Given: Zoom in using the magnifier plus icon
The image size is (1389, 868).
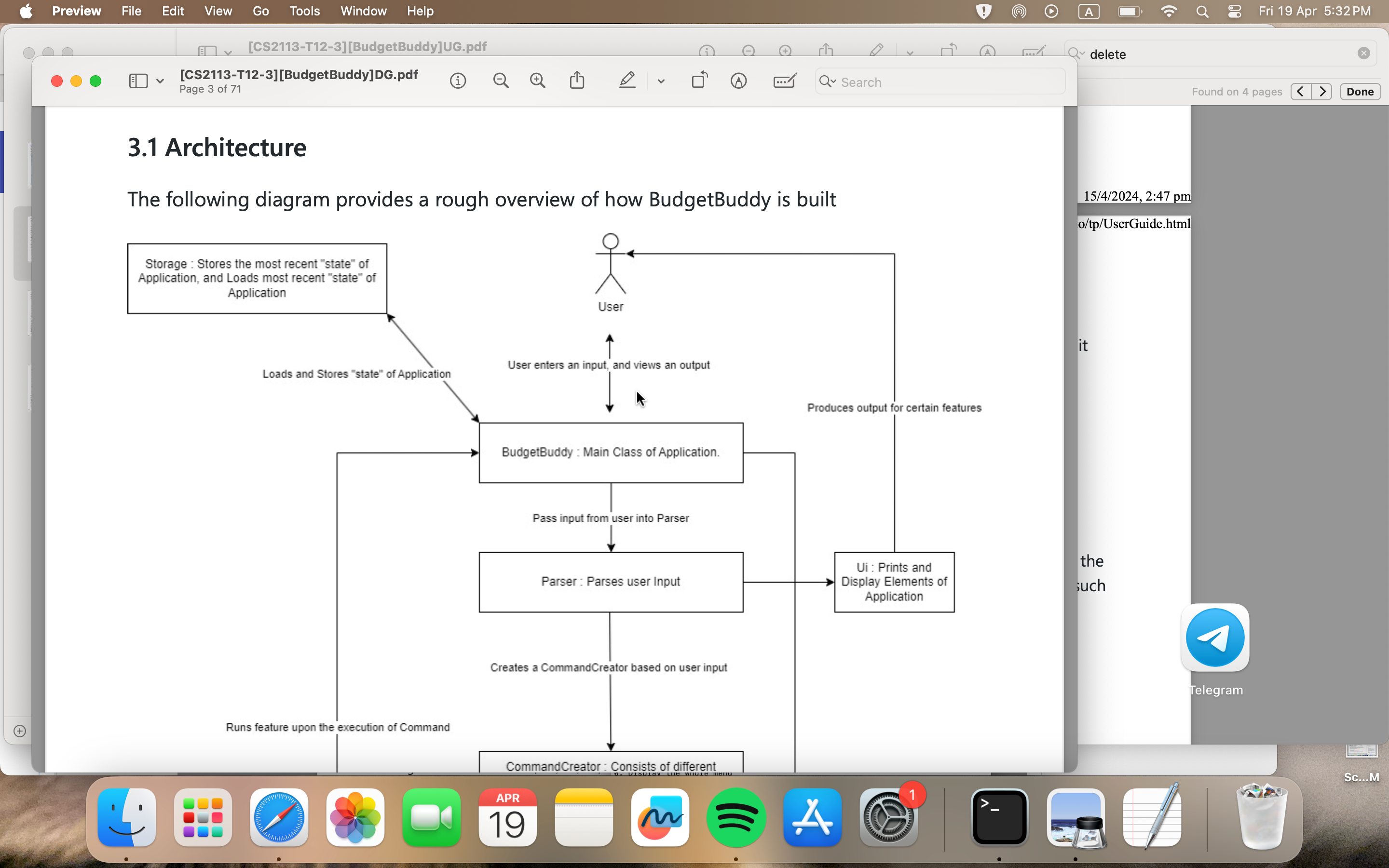Looking at the screenshot, I should 537,81.
